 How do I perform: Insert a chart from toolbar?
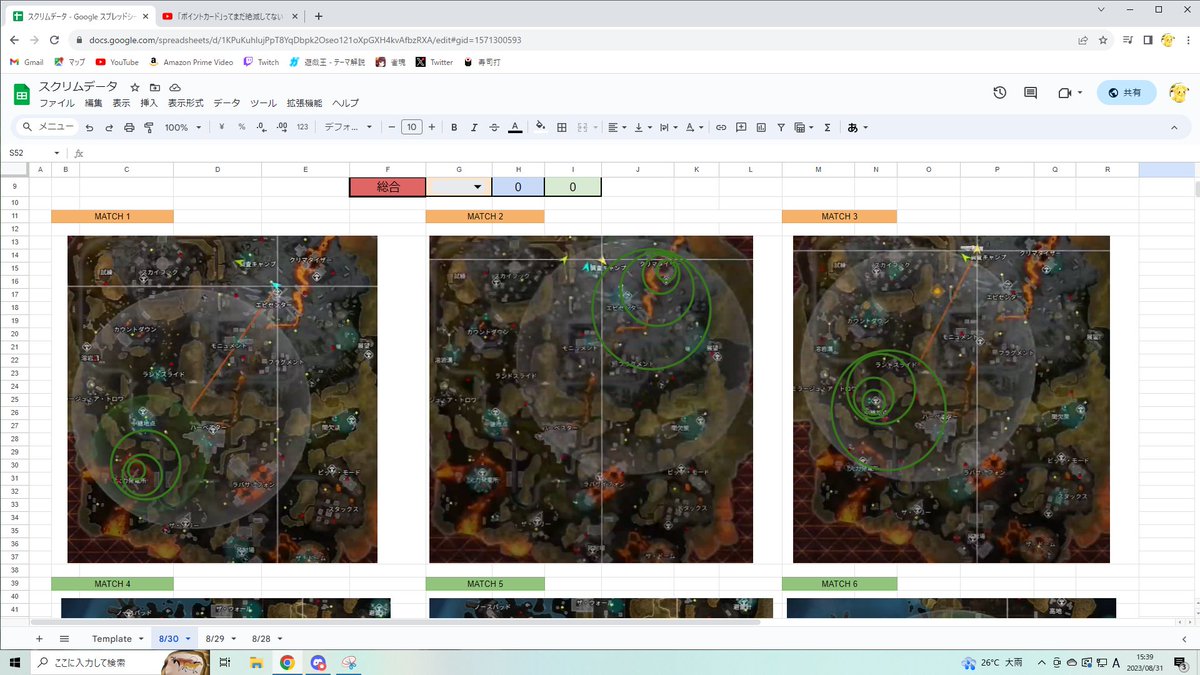(x=761, y=128)
